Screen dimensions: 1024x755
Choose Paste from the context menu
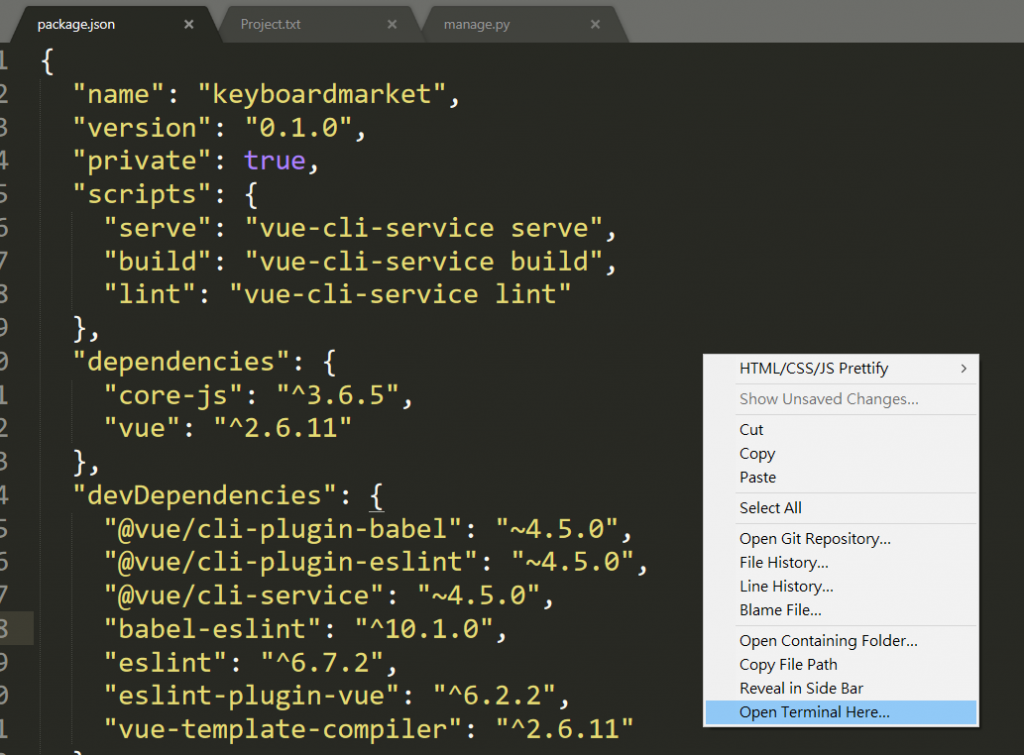click(x=841, y=477)
